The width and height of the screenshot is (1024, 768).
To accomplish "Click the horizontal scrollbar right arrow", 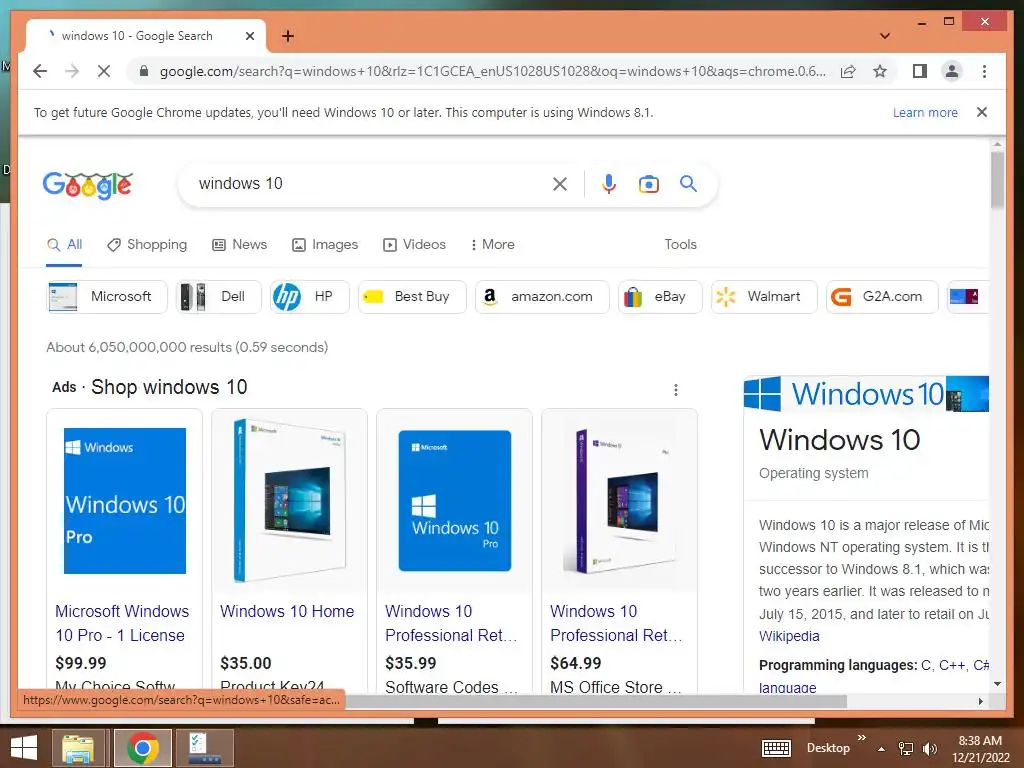I will (x=980, y=701).
